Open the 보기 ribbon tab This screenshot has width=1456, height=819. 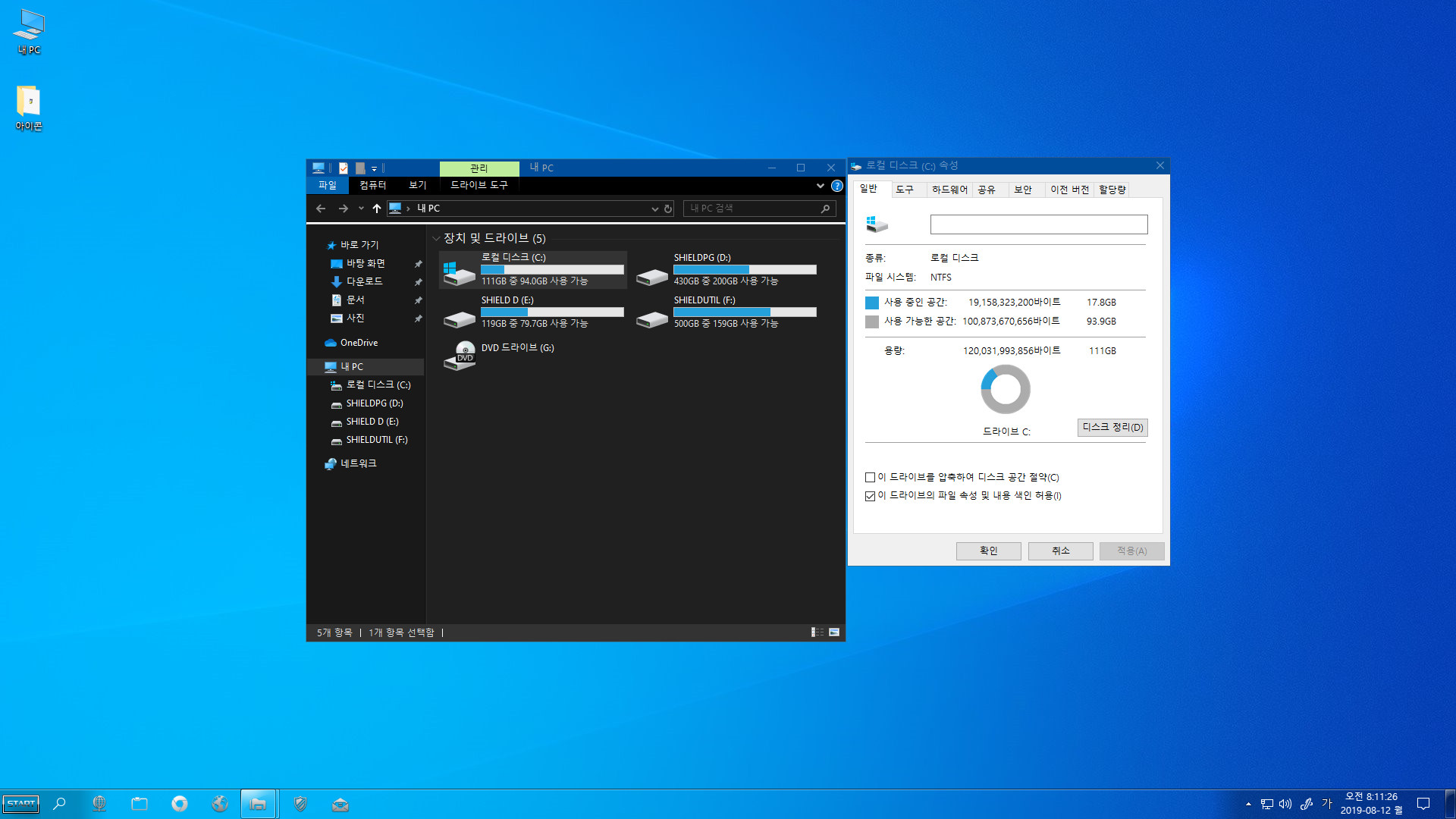418,185
